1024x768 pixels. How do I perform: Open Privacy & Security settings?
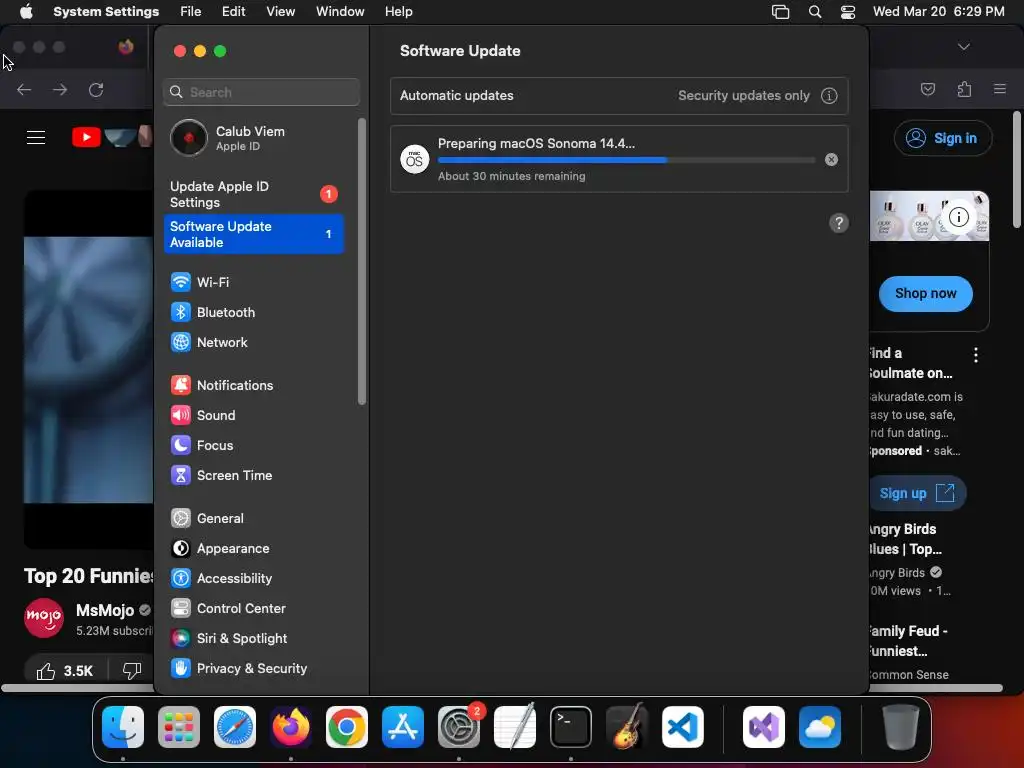pyautogui.click(x=253, y=669)
